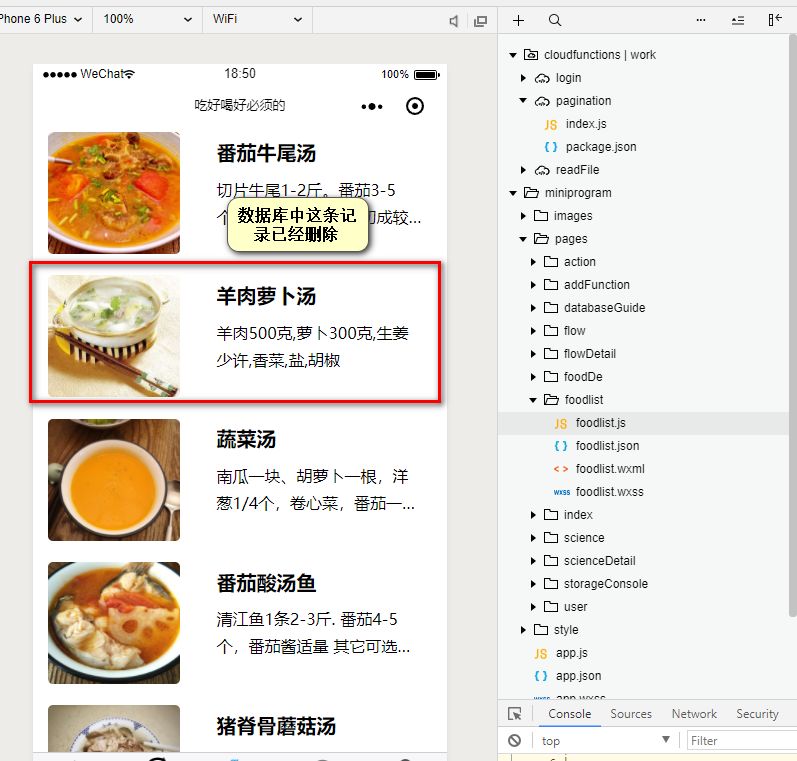The height and width of the screenshot is (761, 797).
Task: Tap the 番茄酸汤鱼 dish title
Action: tap(266, 583)
